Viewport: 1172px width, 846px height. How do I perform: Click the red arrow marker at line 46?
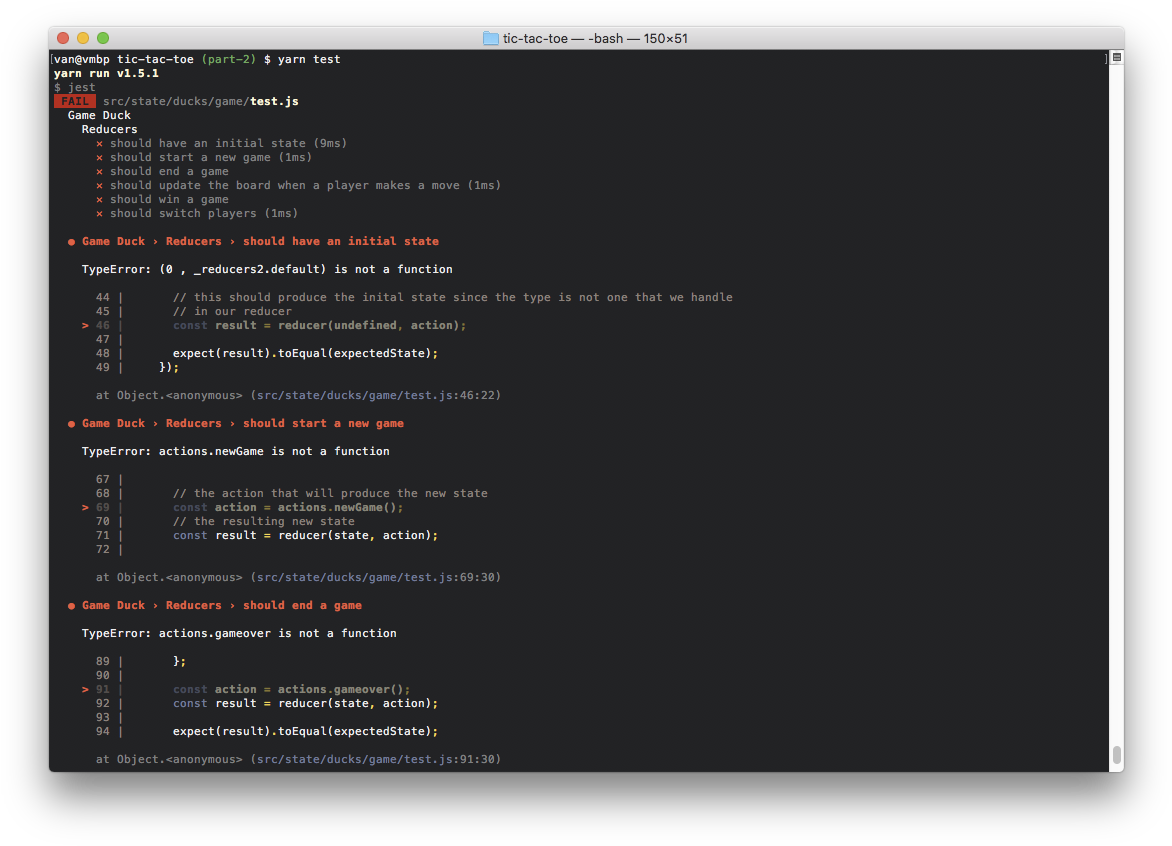pyautogui.click(x=85, y=325)
